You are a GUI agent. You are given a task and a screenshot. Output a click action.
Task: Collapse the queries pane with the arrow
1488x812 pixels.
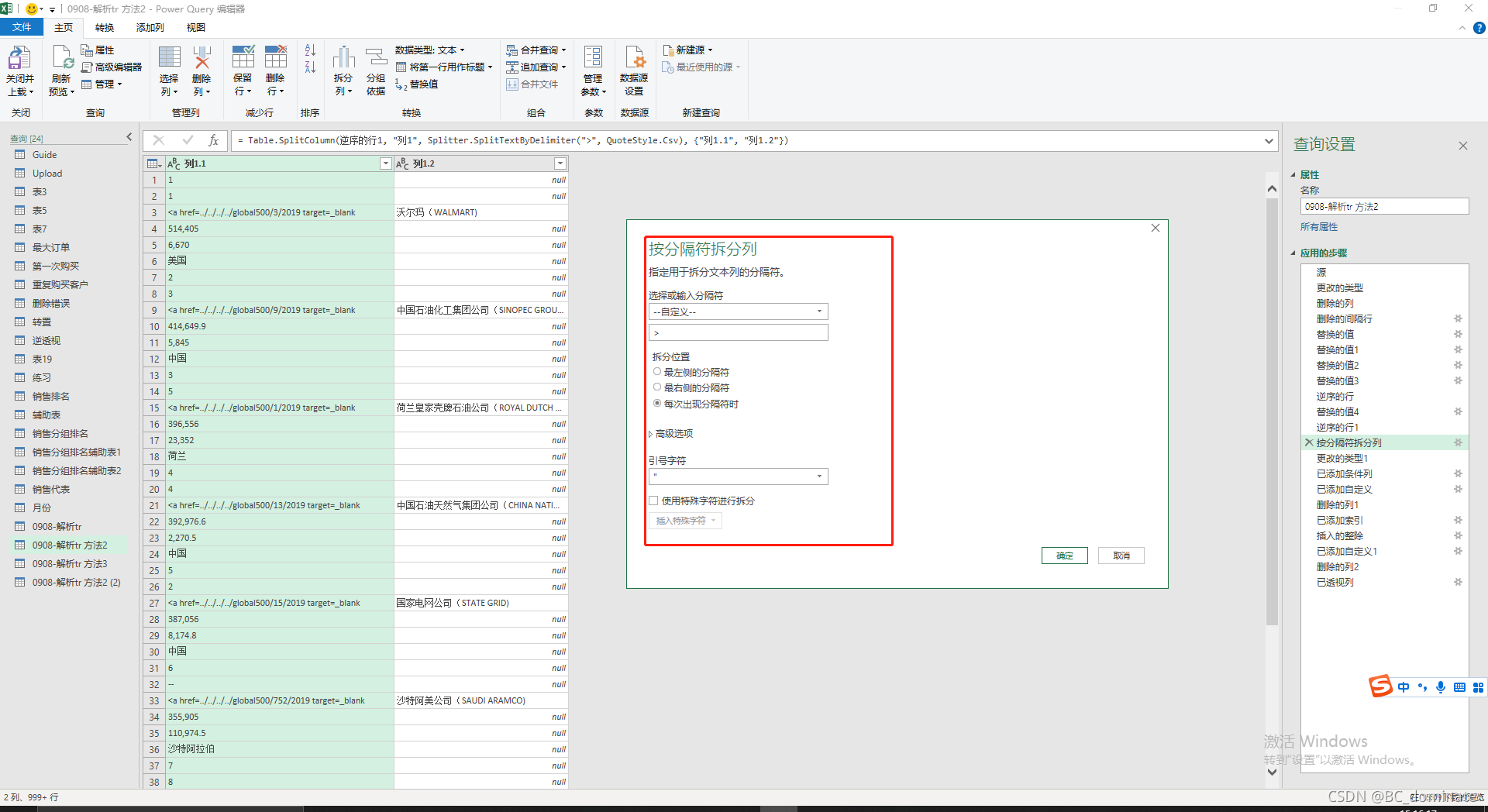tap(129, 137)
